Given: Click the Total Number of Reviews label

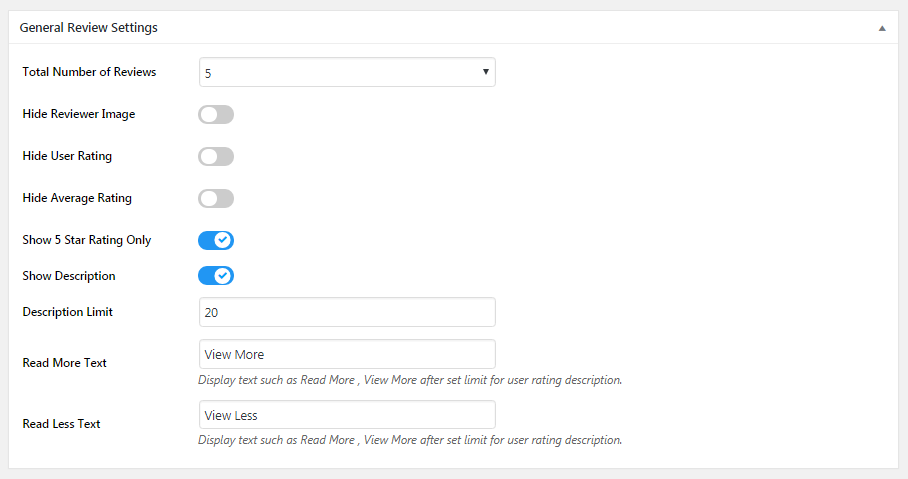Looking at the screenshot, I should pos(89,72).
